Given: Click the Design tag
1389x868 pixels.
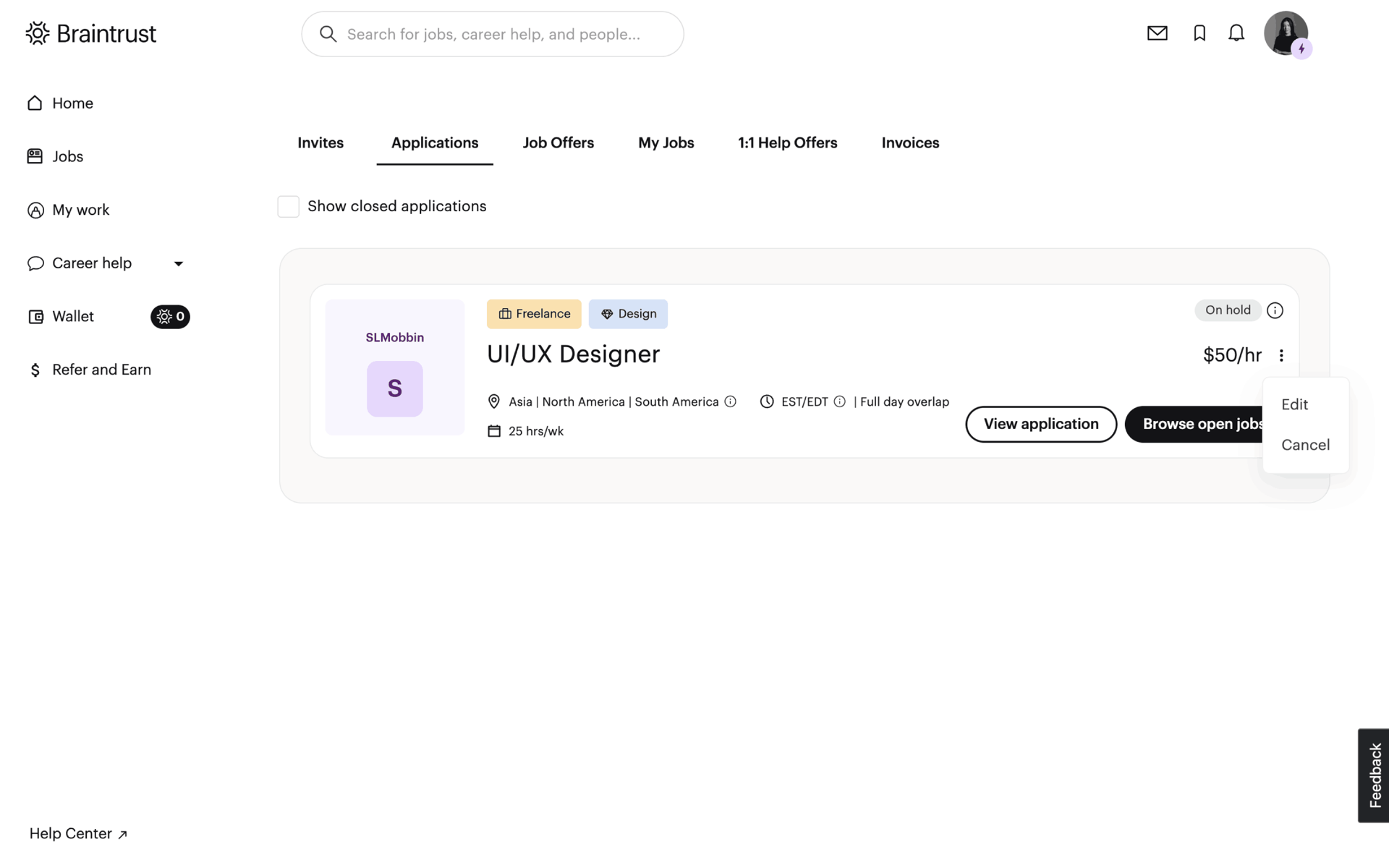Looking at the screenshot, I should click(628, 314).
